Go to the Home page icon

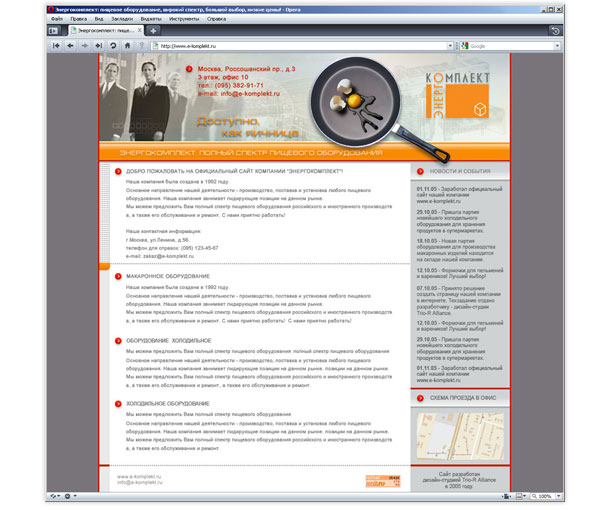click(x=127, y=46)
